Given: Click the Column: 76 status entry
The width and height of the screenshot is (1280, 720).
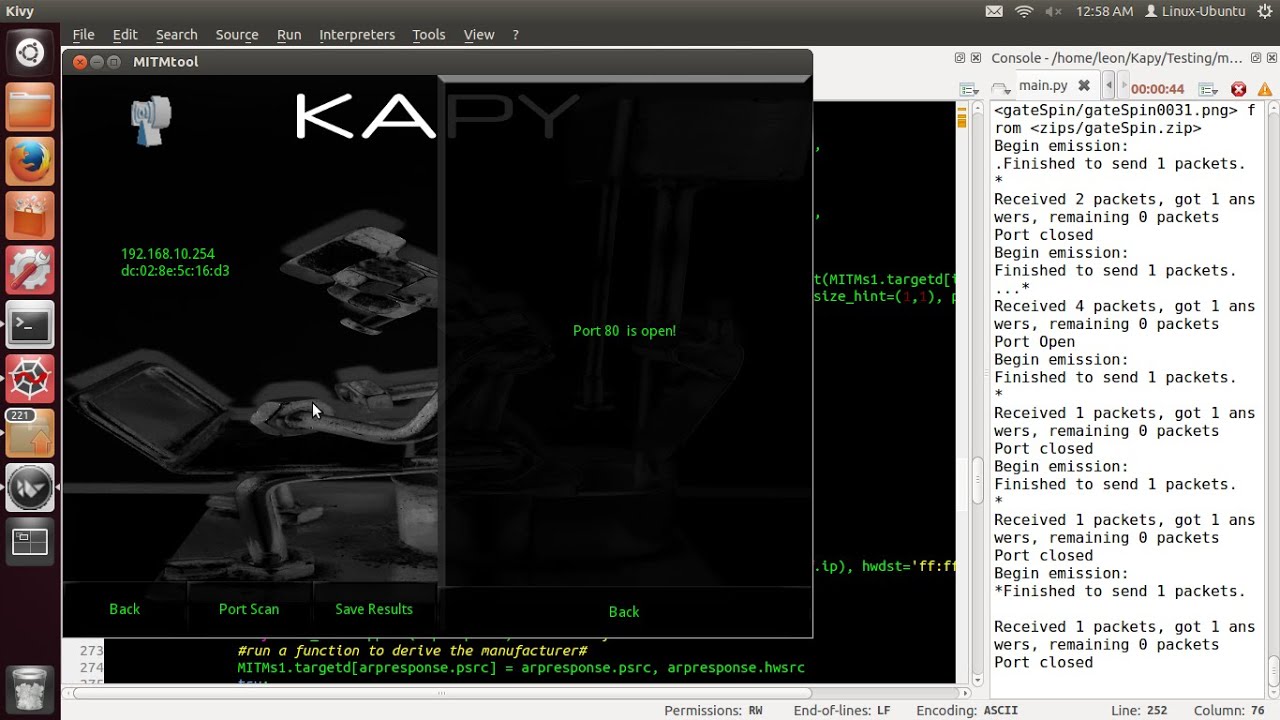Looking at the screenshot, I should [1229, 711].
